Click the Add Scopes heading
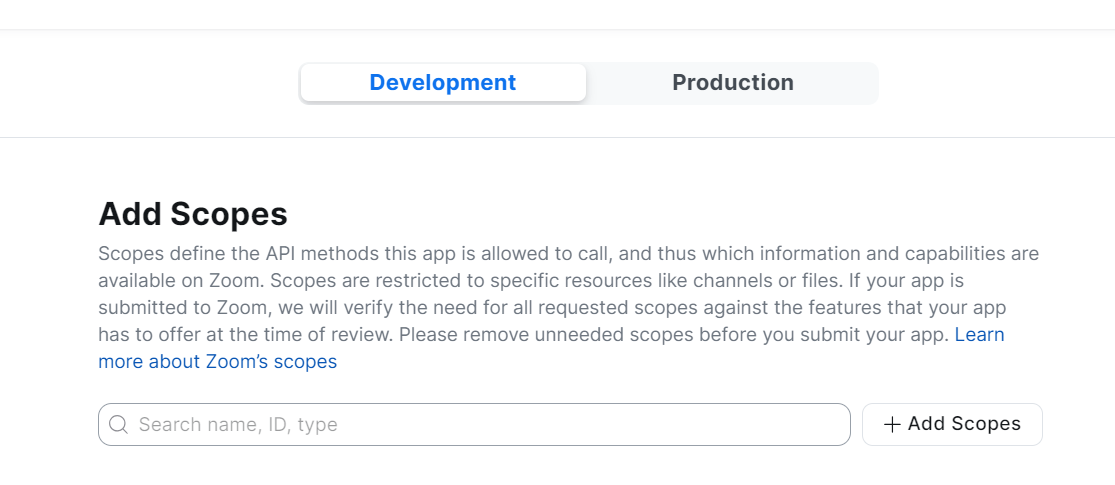 click(x=193, y=213)
